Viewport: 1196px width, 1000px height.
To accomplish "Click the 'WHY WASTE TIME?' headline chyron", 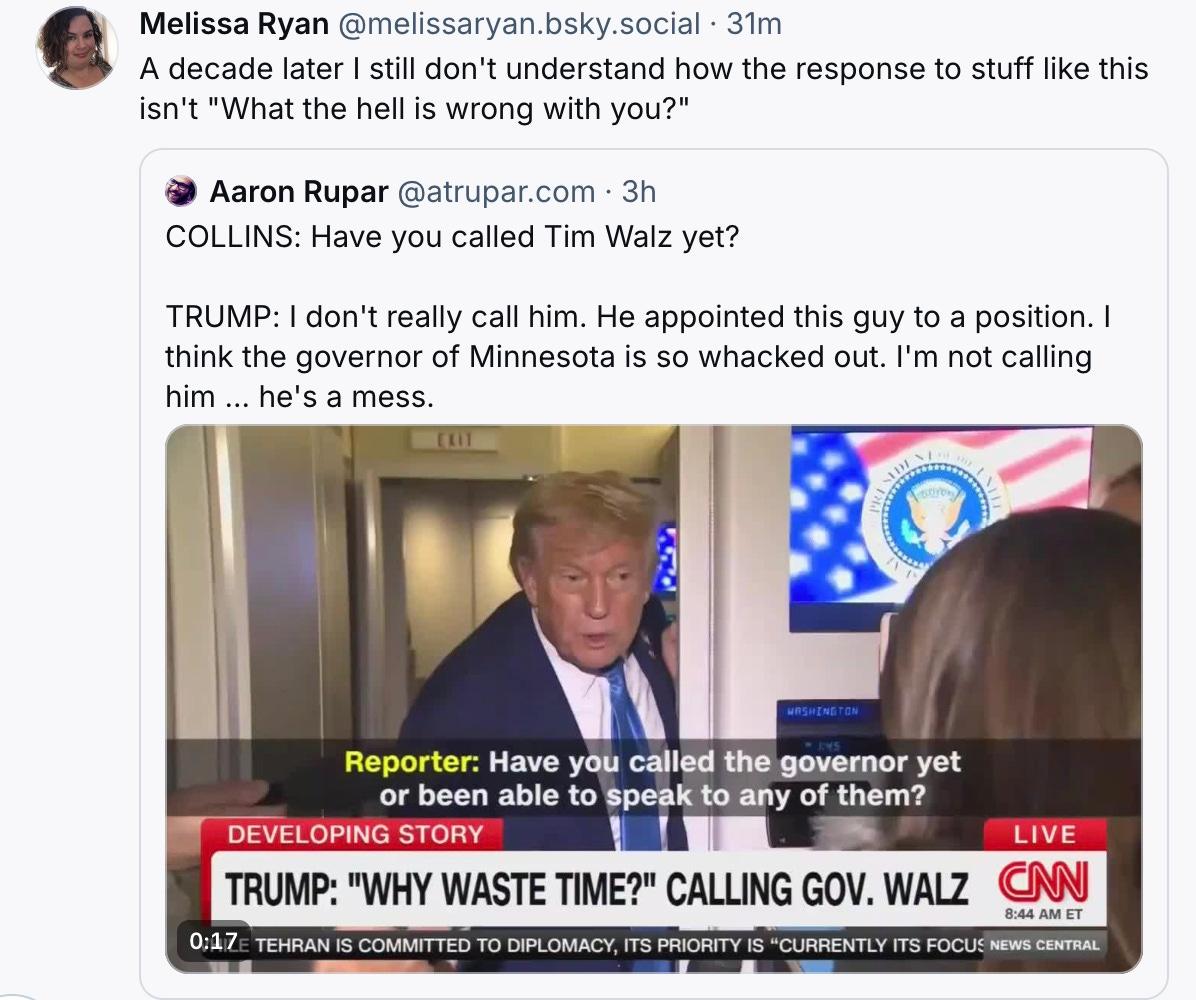I will (x=596, y=889).
